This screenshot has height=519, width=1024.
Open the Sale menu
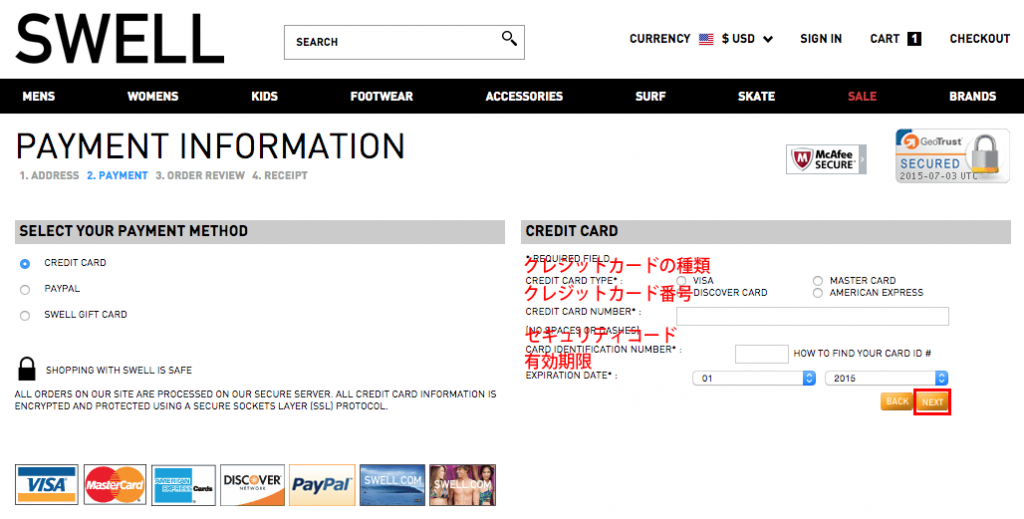[862, 96]
